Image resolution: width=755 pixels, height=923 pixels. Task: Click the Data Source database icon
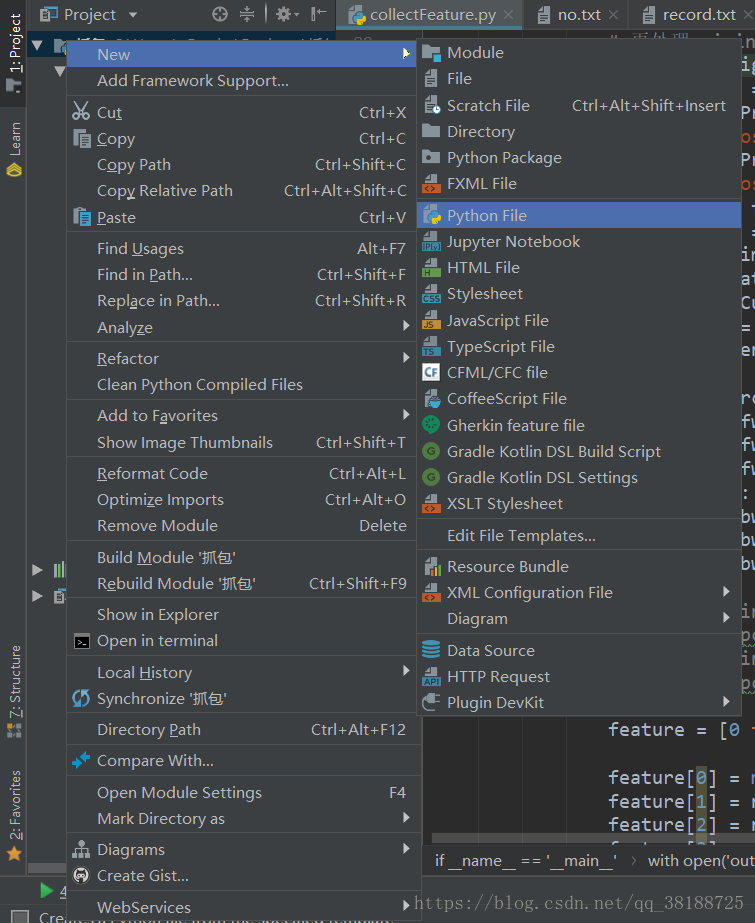[x=431, y=650]
